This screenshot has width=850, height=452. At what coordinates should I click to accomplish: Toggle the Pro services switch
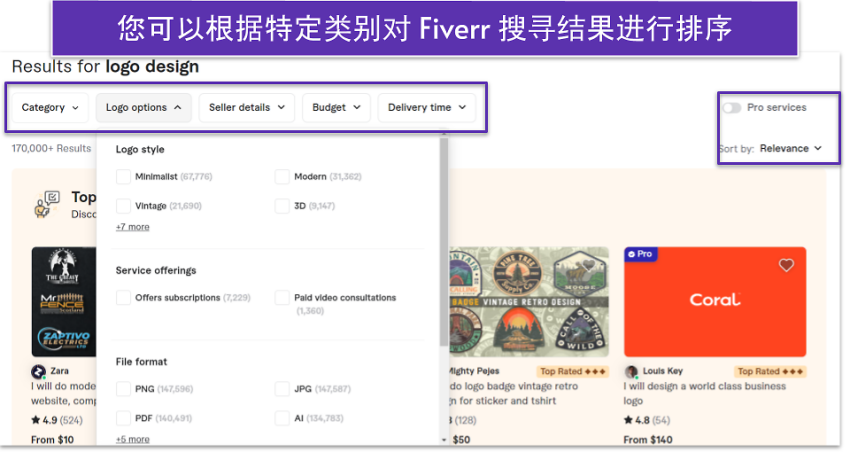tap(731, 107)
